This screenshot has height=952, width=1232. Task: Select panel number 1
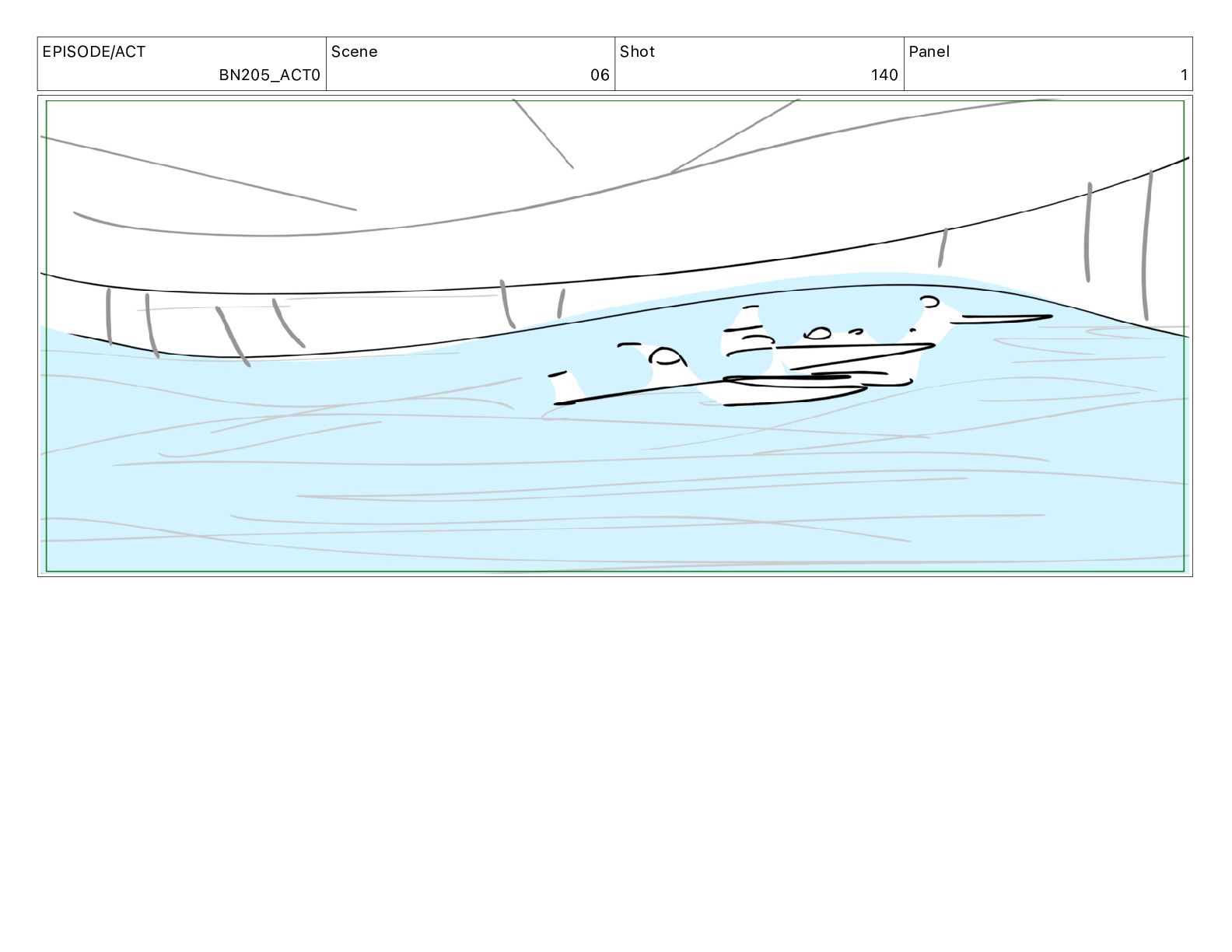pos(1184,75)
